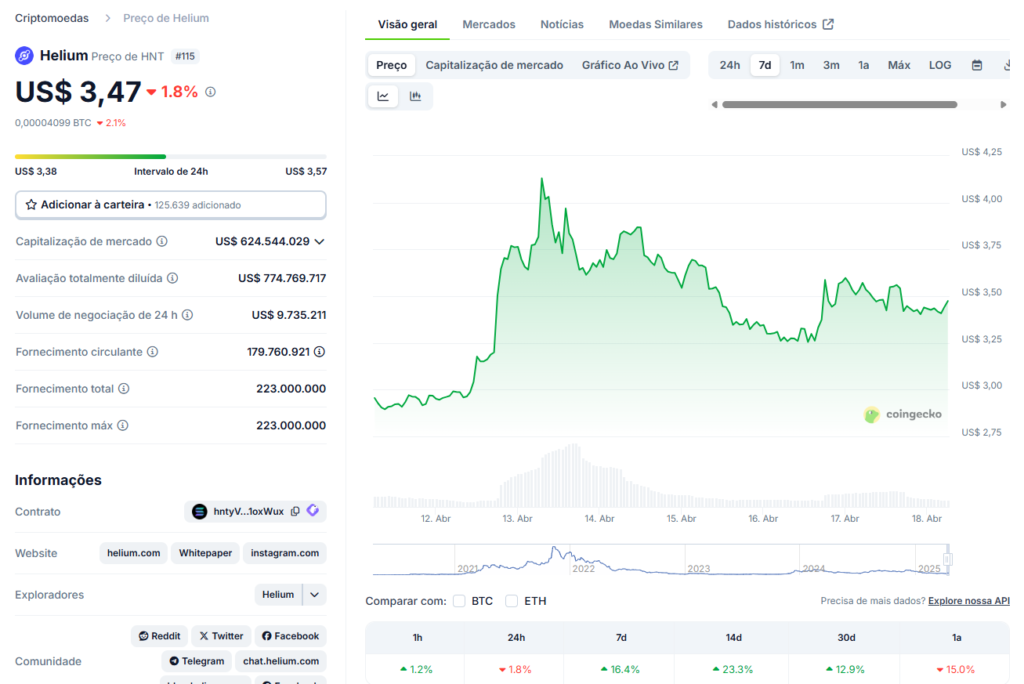Select the 7d time range
This screenshot has height=684, width=1024.
point(765,65)
